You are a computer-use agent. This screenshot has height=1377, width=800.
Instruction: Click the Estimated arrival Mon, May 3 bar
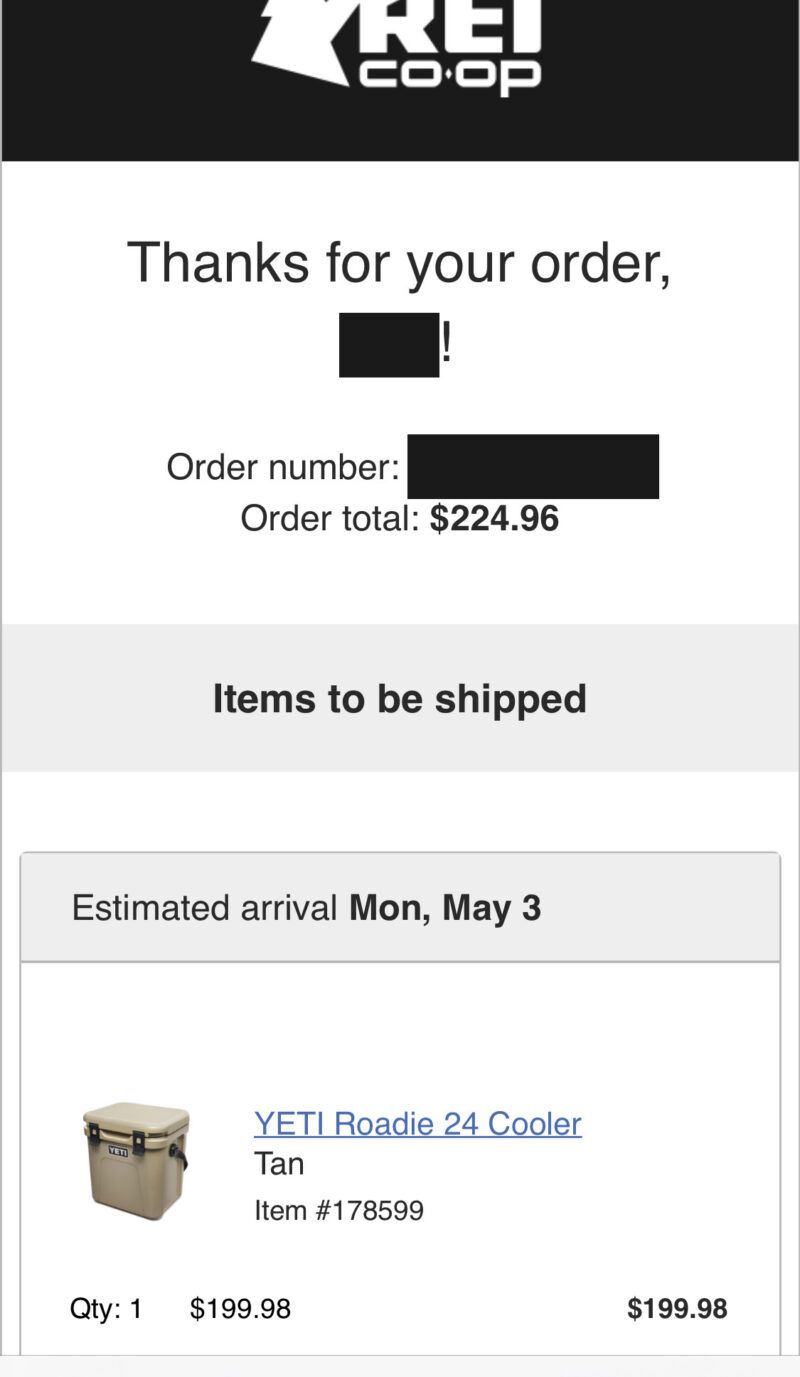point(400,908)
